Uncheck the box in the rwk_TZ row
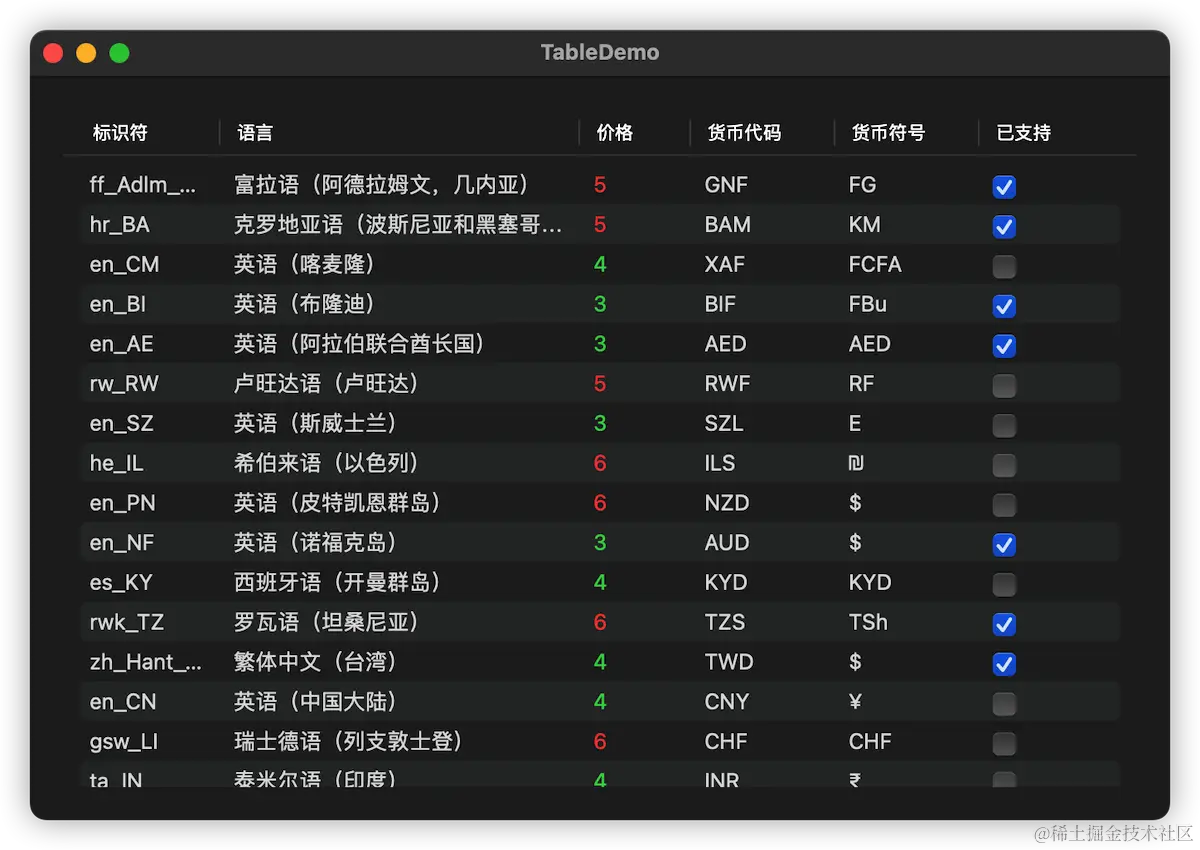This screenshot has height=850, width=1200. (1004, 624)
